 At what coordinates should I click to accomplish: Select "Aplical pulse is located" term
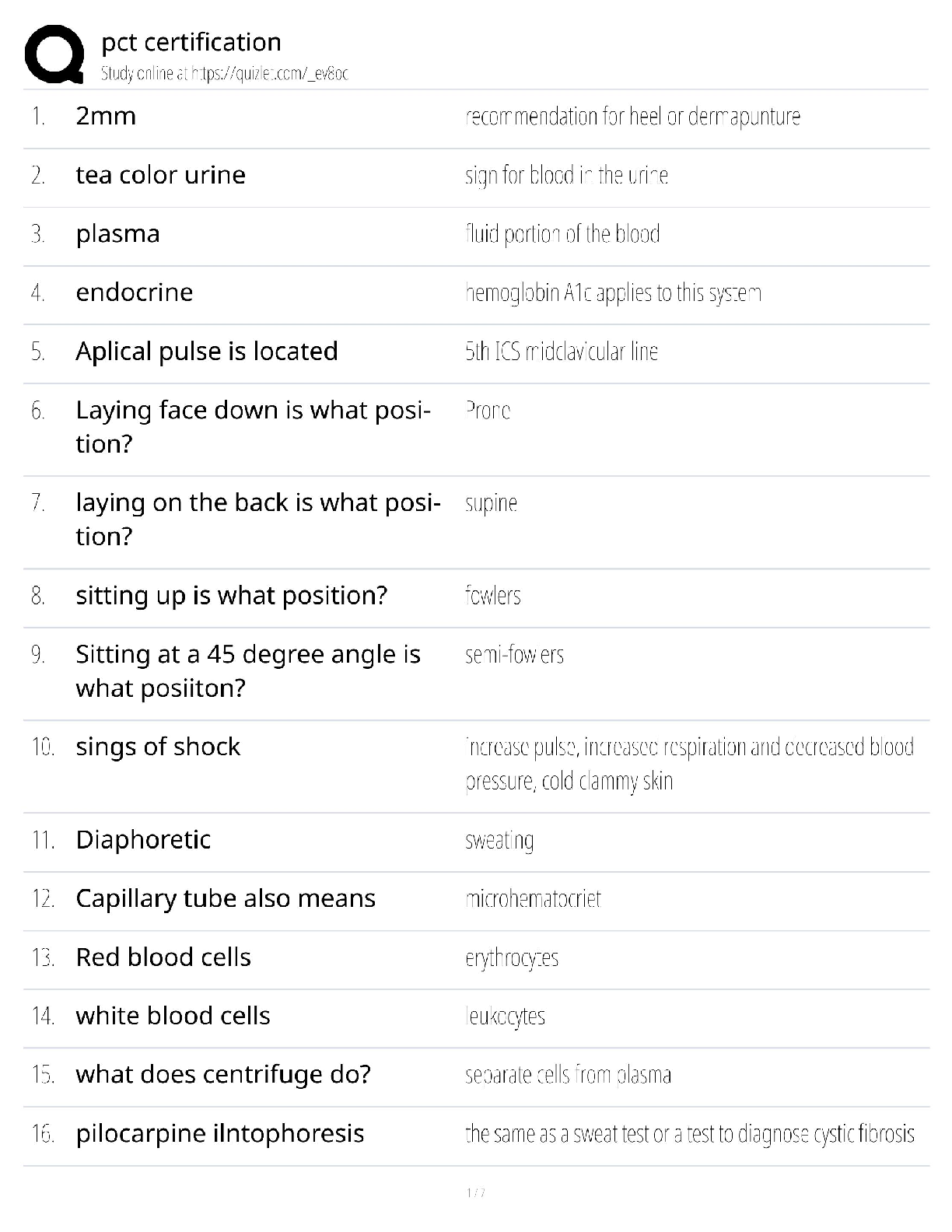206,352
